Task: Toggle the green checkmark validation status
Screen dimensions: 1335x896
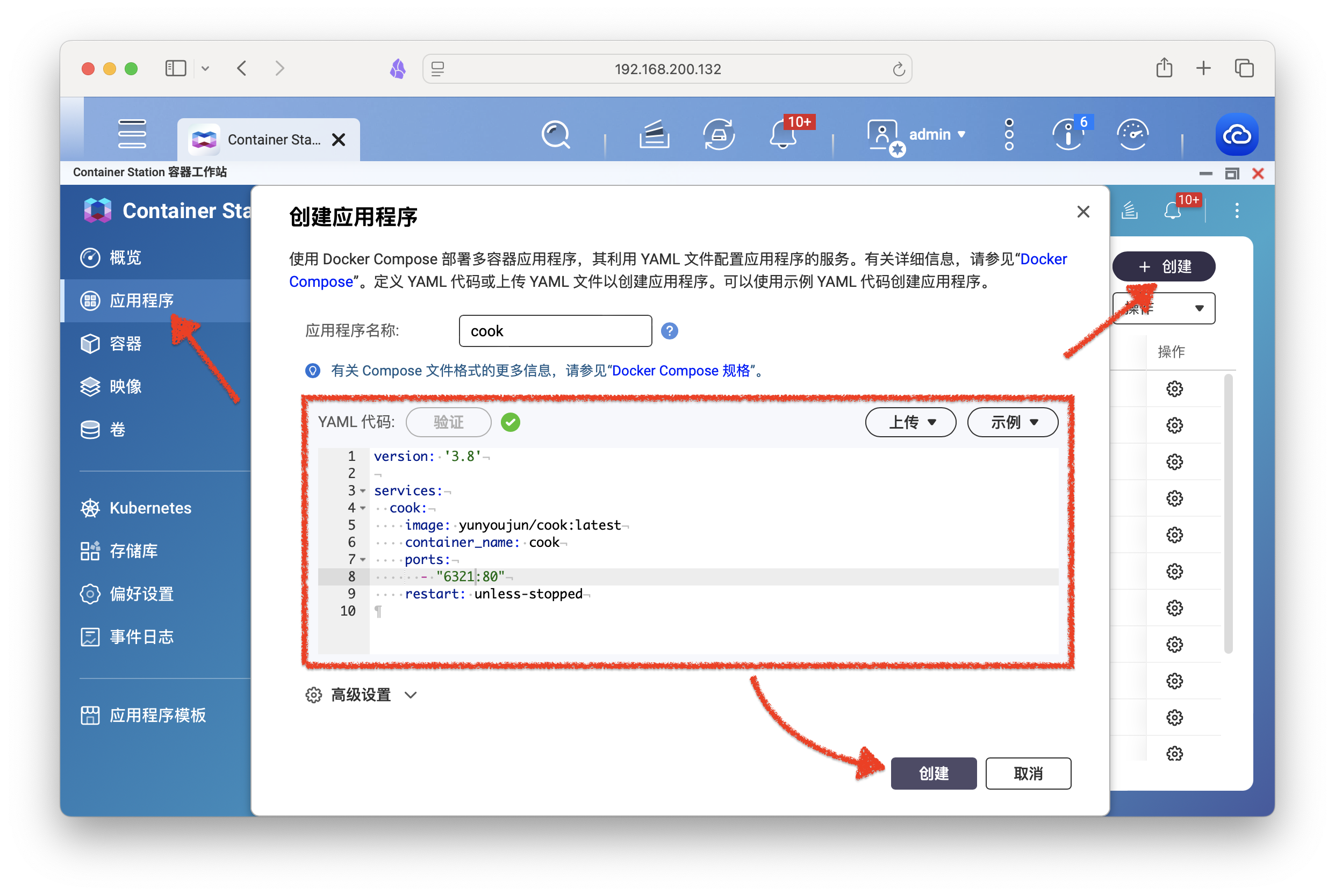Action: pyautogui.click(x=509, y=422)
